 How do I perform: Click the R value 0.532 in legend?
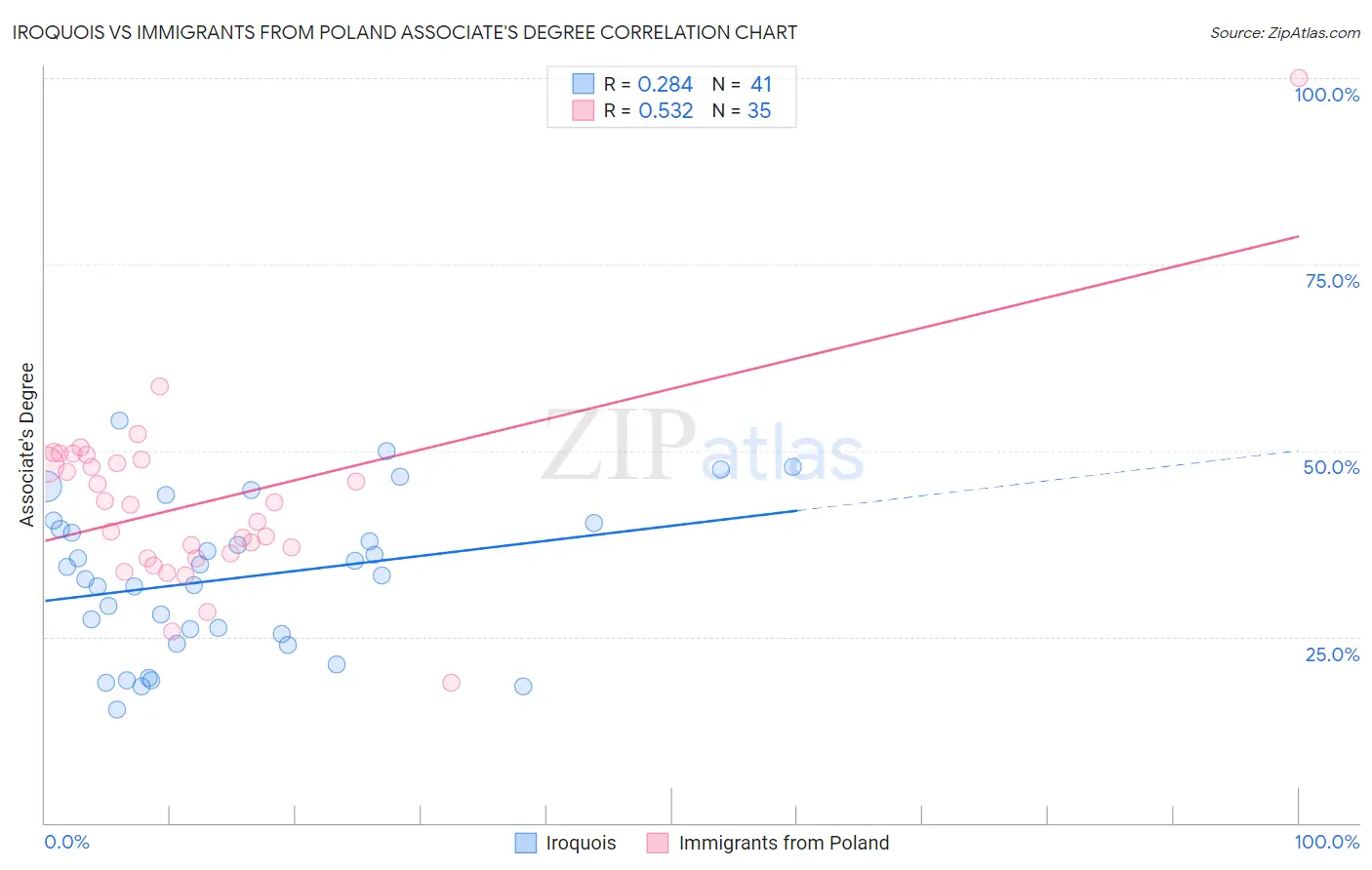coord(666,110)
